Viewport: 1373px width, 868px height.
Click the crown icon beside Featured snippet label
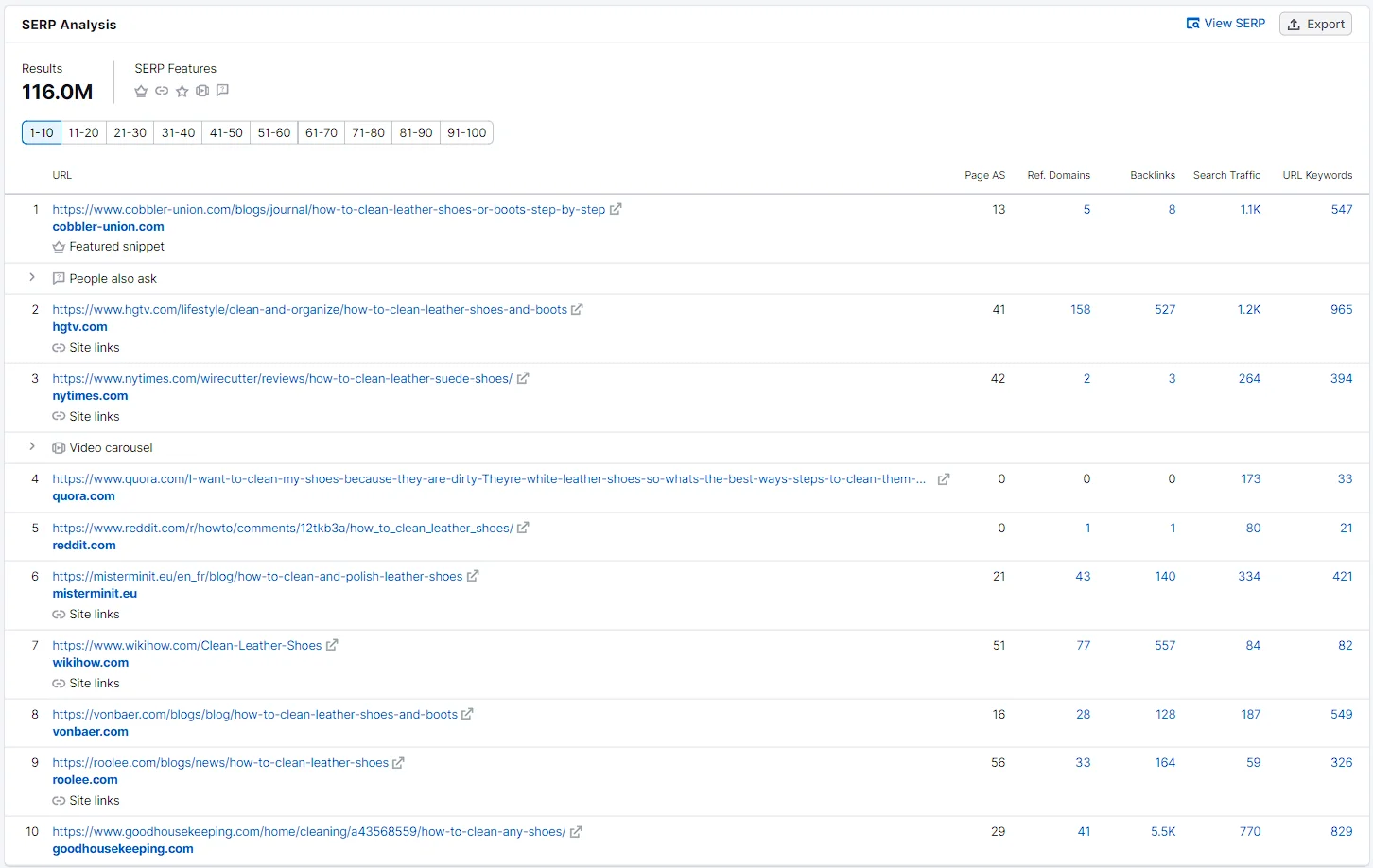pyautogui.click(x=59, y=247)
